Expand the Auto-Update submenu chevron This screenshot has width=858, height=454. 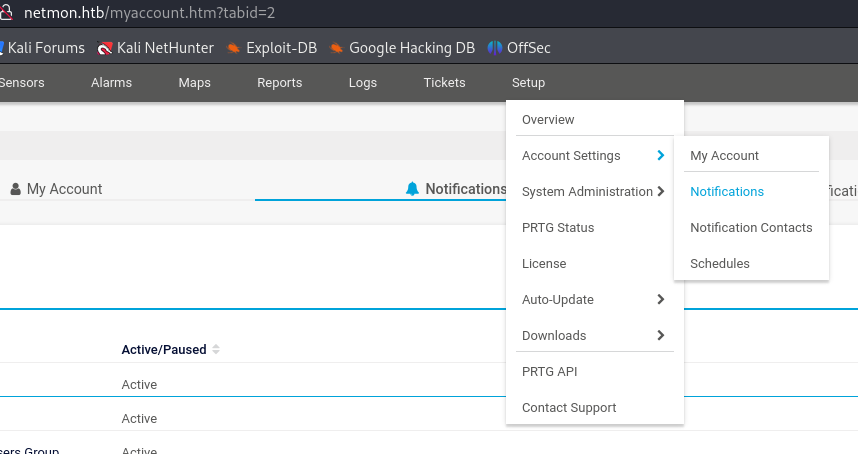click(x=660, y=299)
